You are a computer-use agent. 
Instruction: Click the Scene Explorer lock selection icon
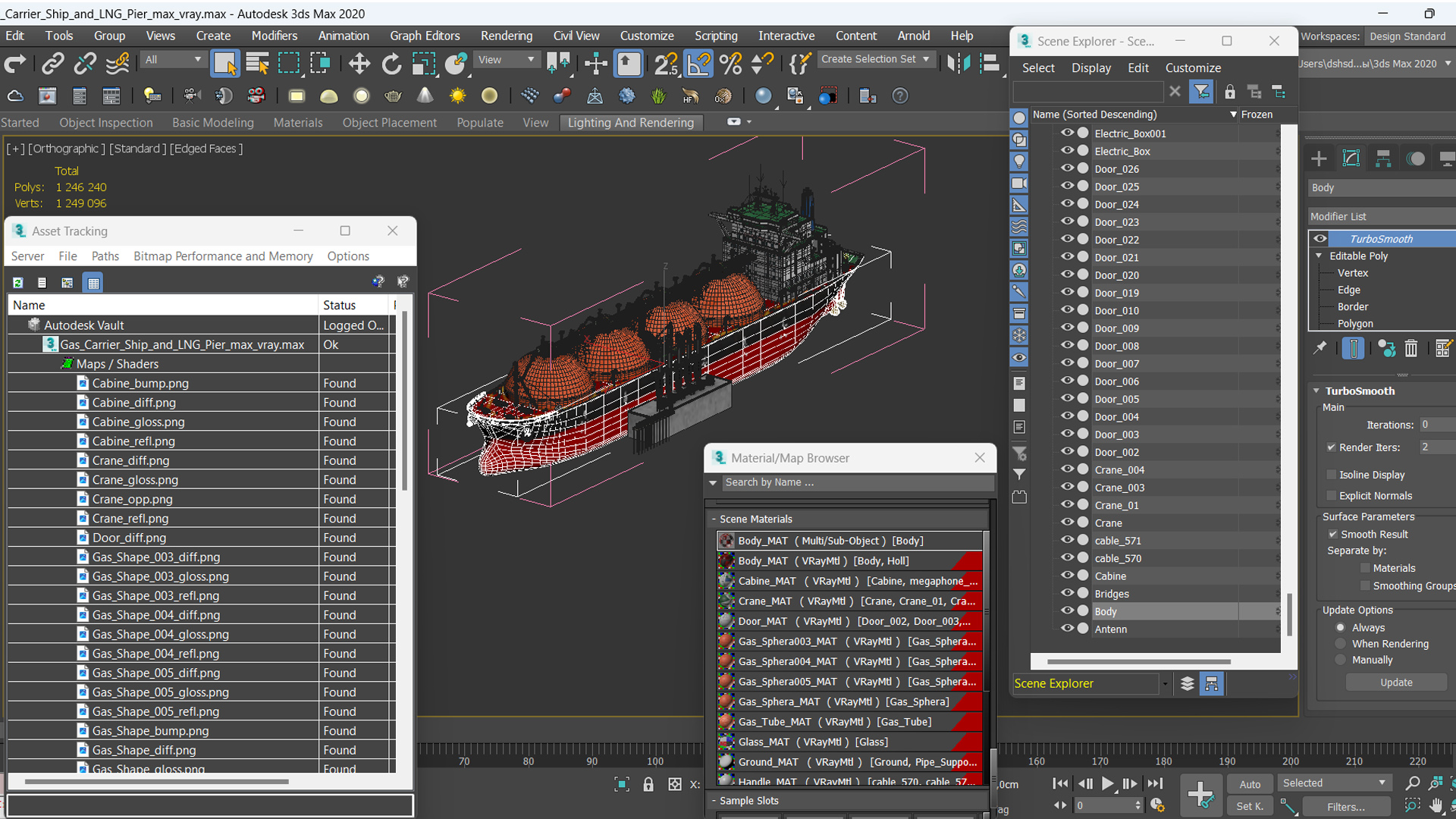(1229, 92)
